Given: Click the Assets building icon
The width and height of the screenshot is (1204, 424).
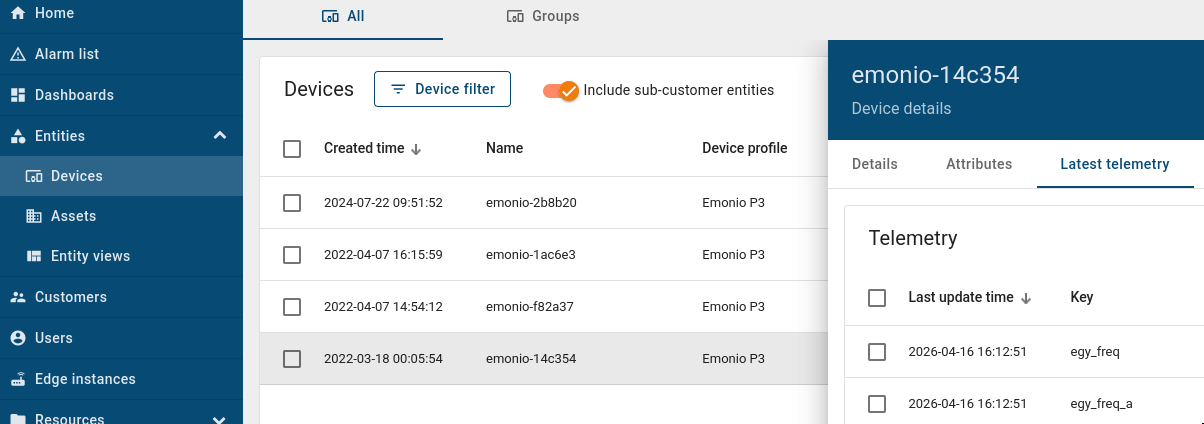Looking at the screenshot, I should 34,216.
